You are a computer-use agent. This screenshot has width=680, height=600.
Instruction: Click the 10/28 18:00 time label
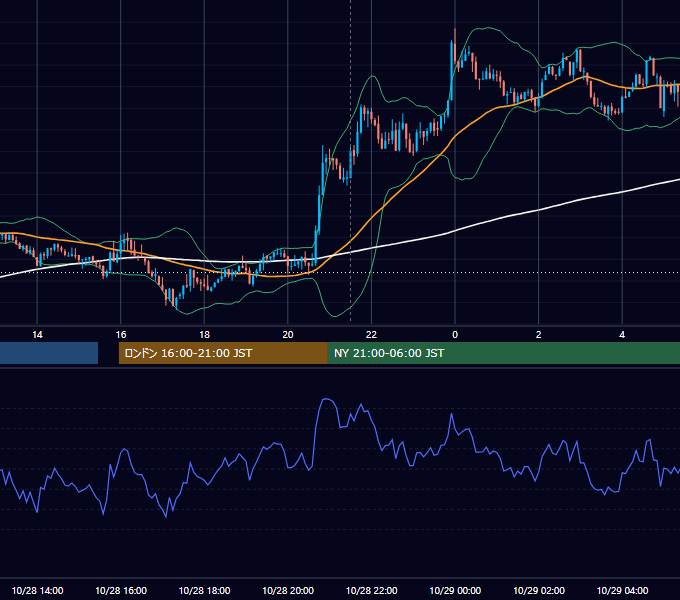(x=204, y=590)
